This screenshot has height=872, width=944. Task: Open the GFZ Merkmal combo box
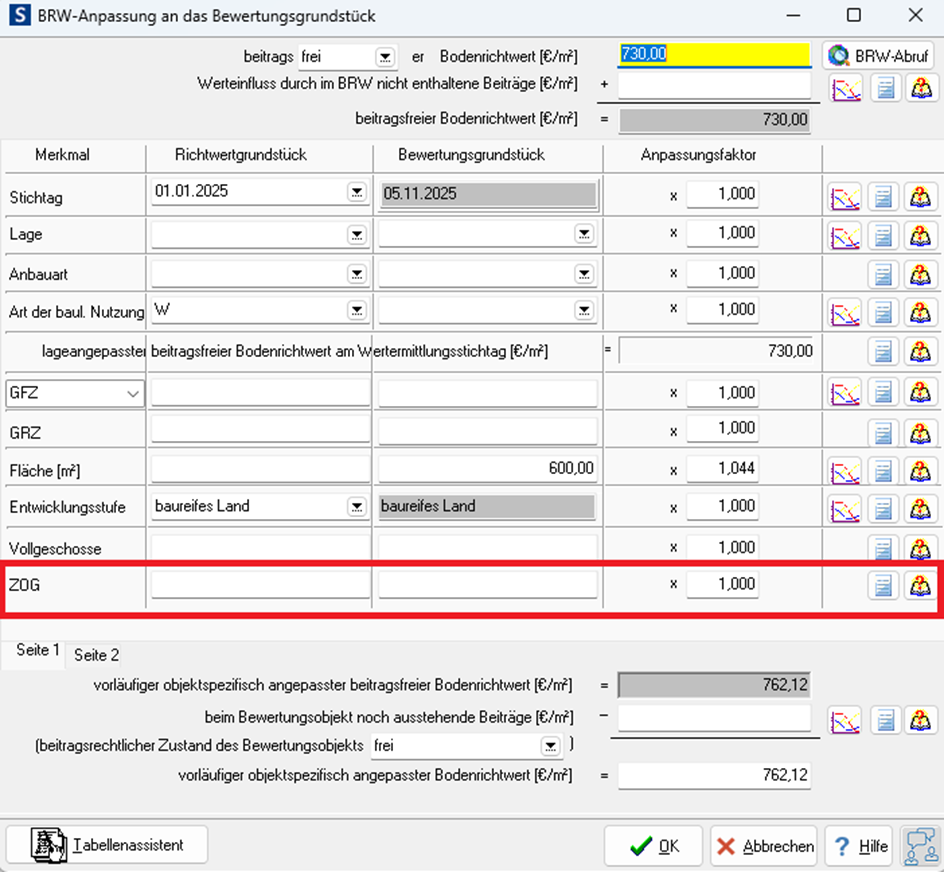(x=133, y=394)
